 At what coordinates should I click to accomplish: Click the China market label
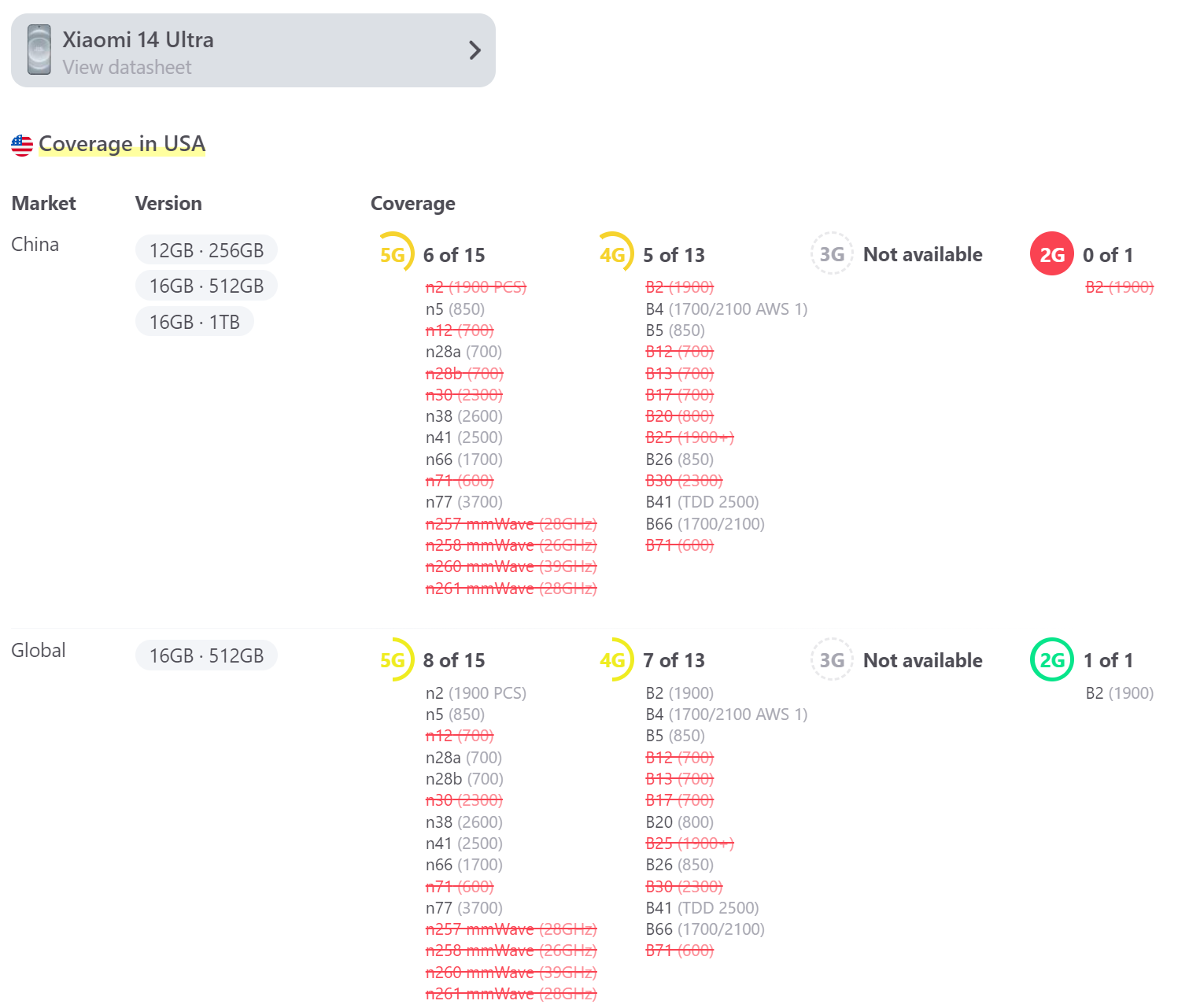35,245
